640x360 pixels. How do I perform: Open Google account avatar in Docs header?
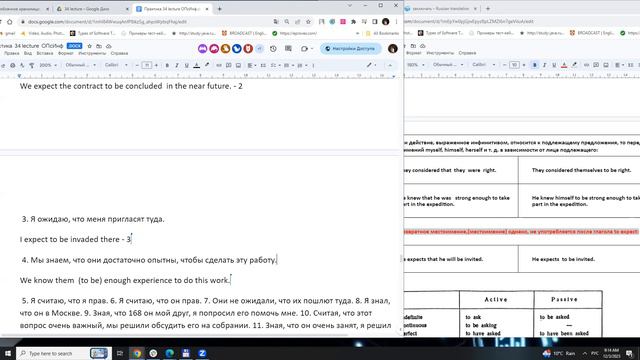(x=393, y=49)
